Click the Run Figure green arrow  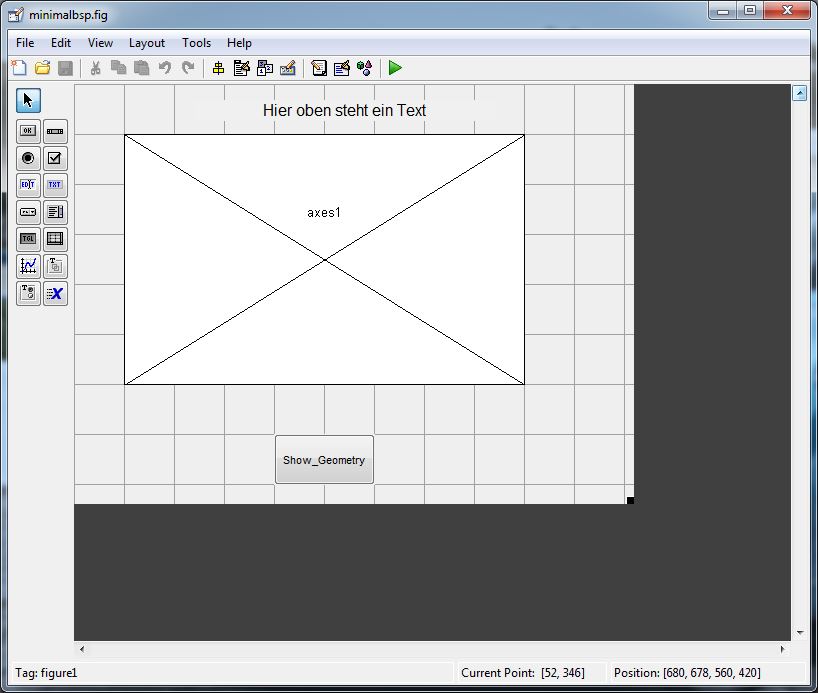395,68
